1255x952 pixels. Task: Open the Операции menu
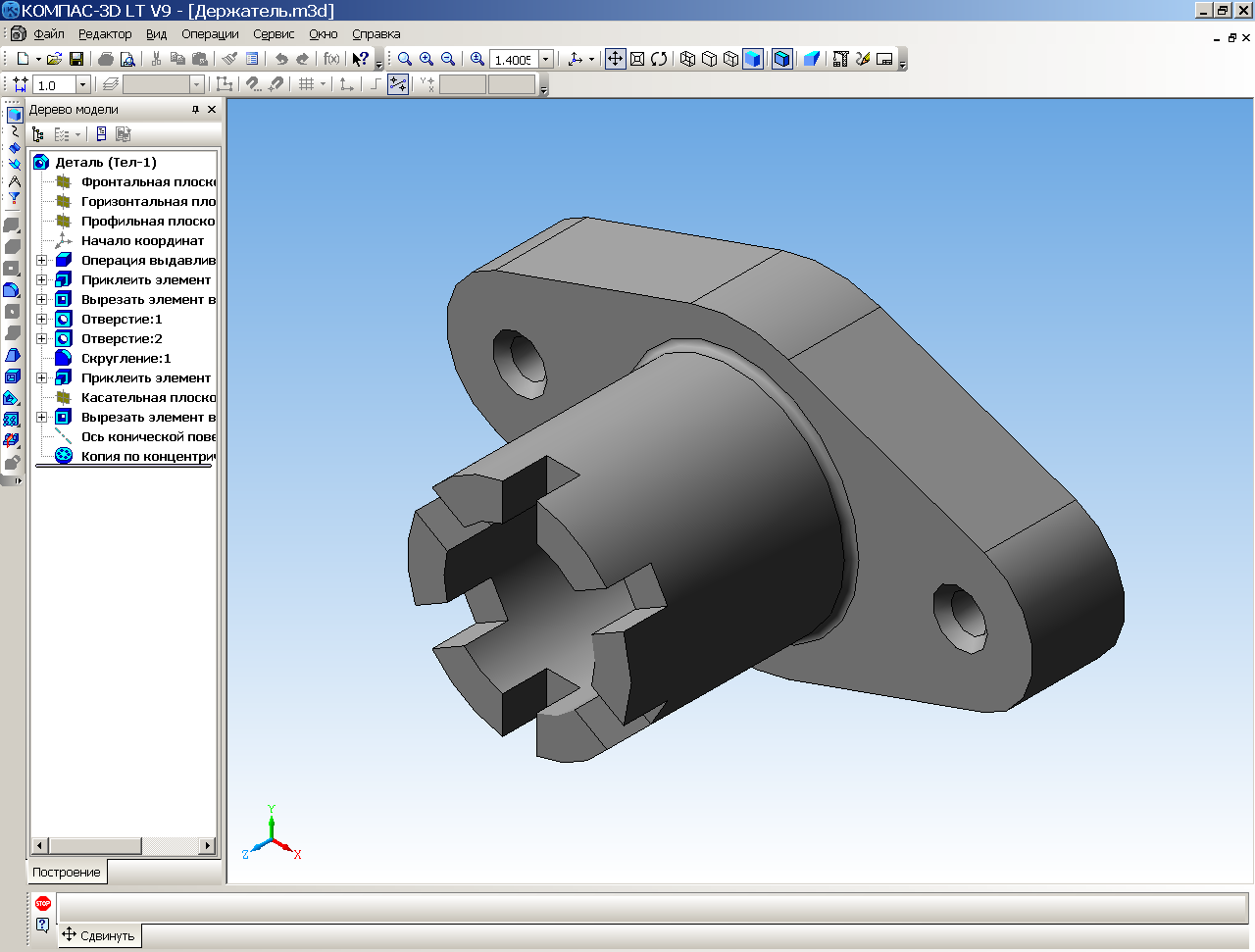coord(210,34)
